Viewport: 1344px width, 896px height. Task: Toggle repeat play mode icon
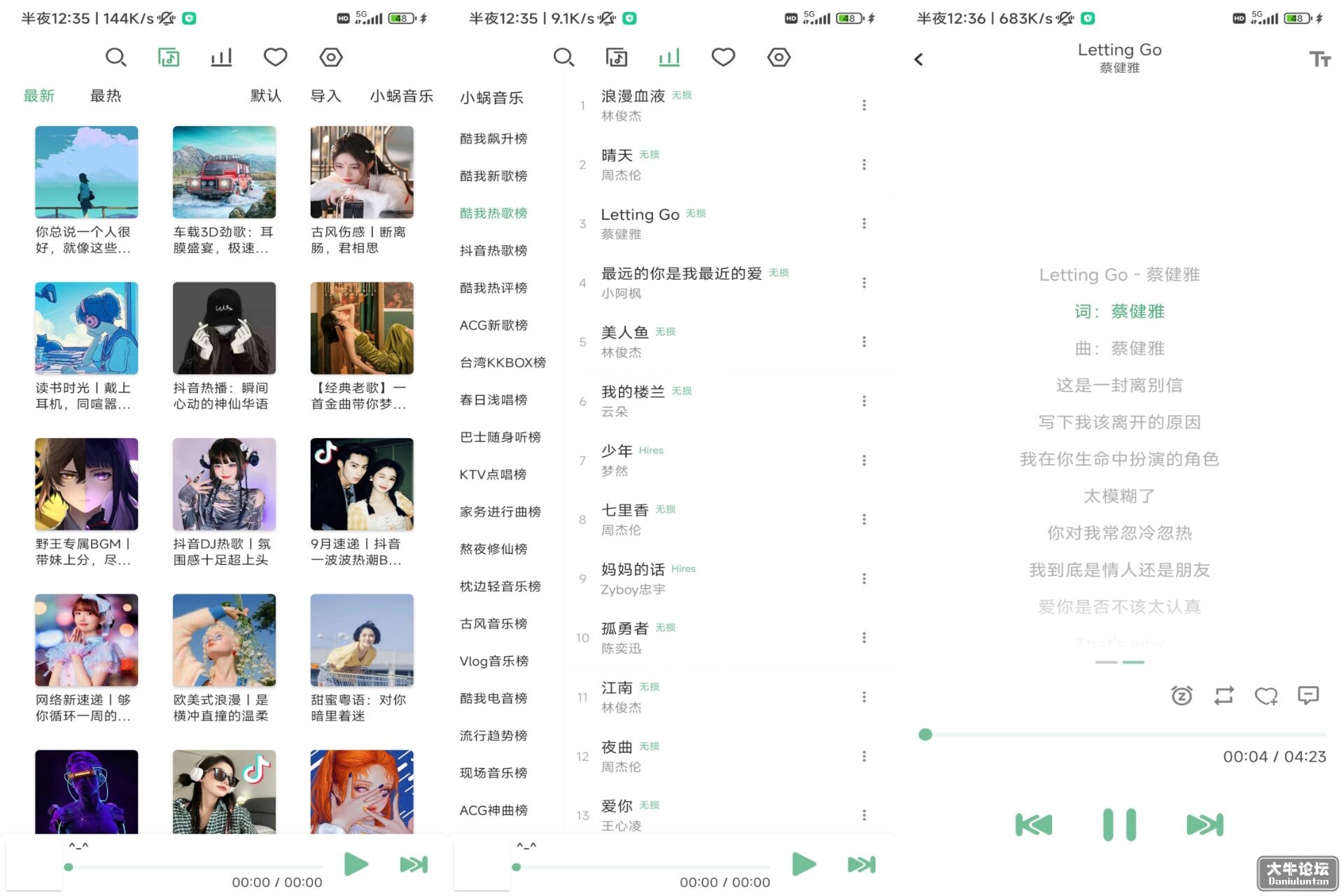point(1224,695)
